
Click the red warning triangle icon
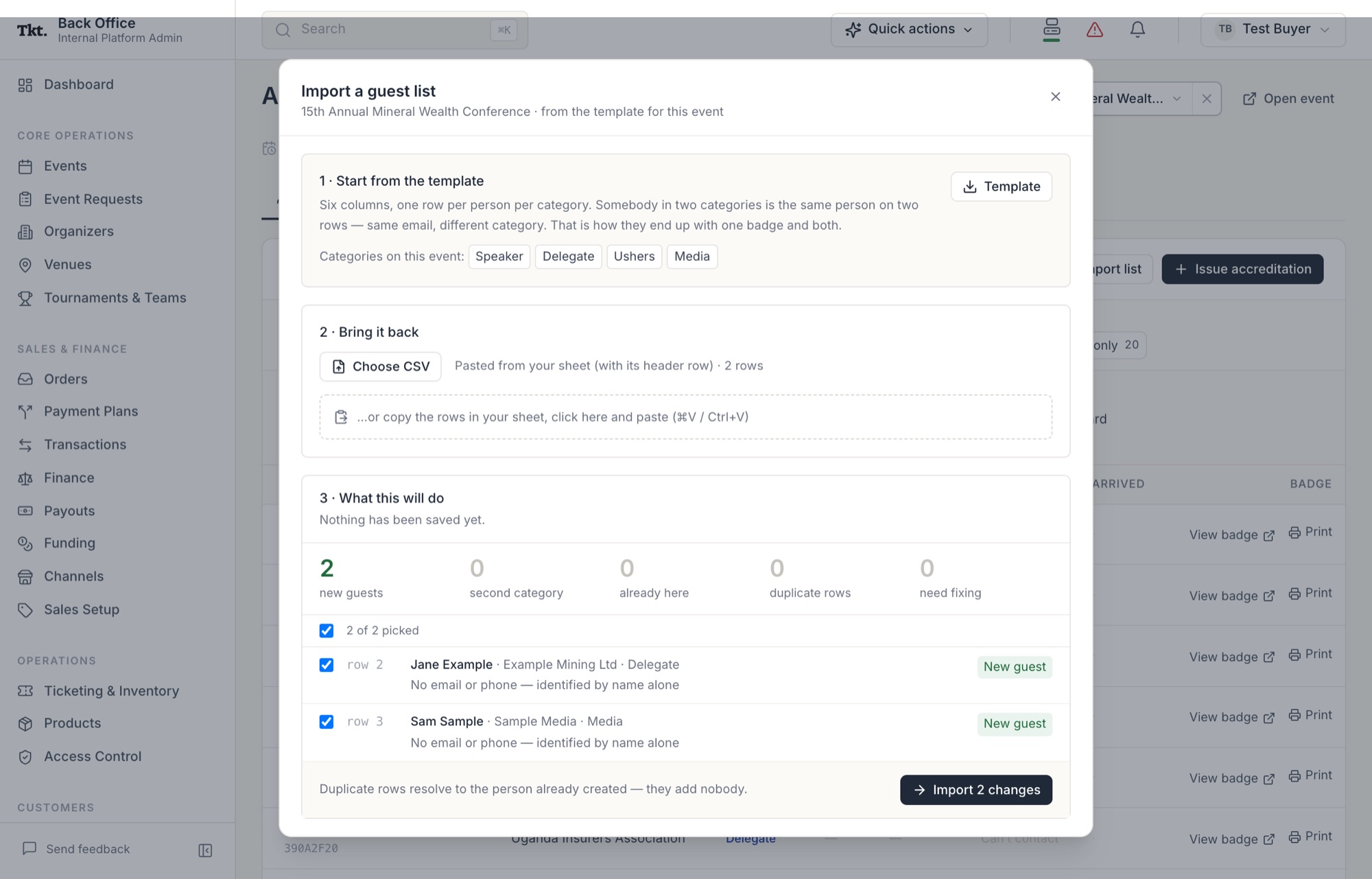point(1095,30)
